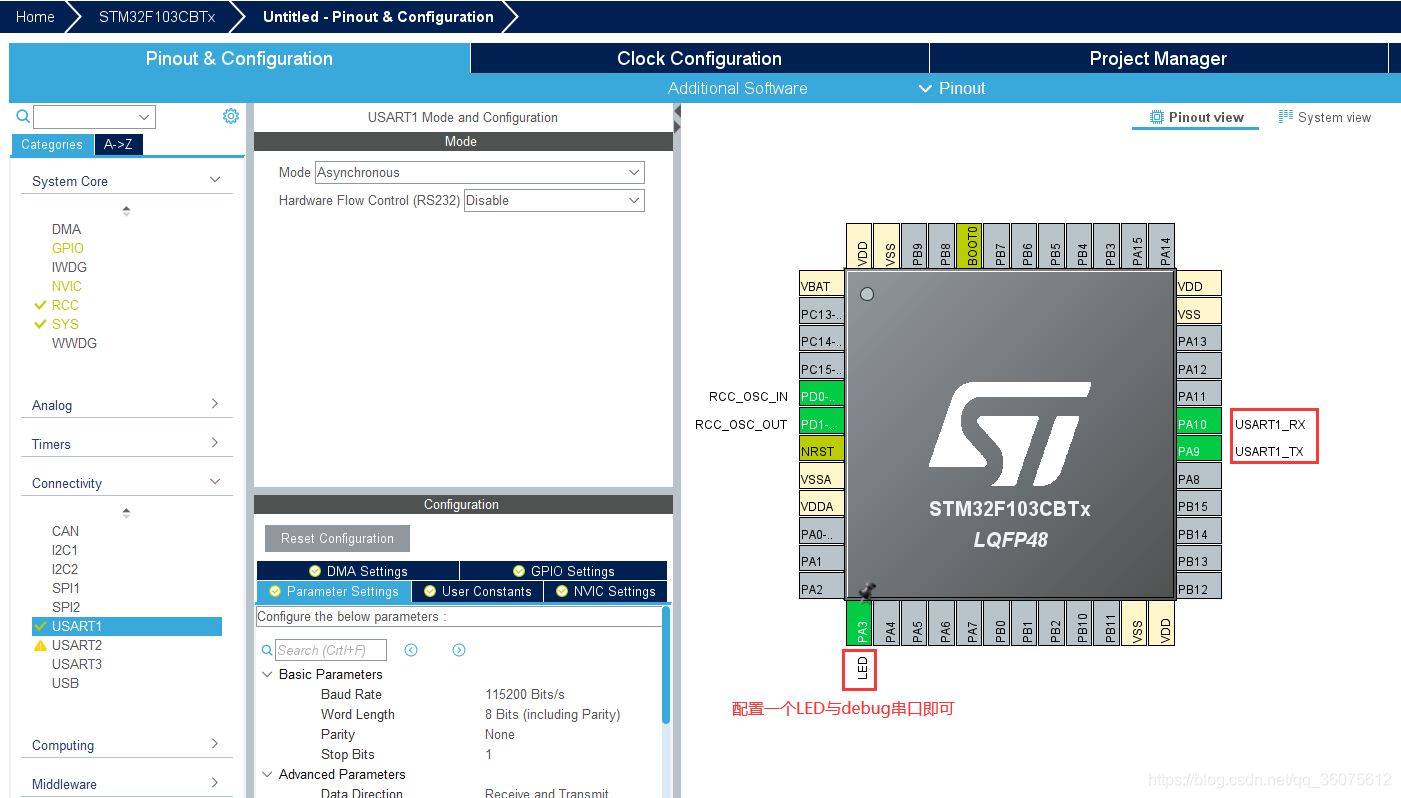
Task: Switch to the Clock Configuration tab
Action: coord(699,58)
